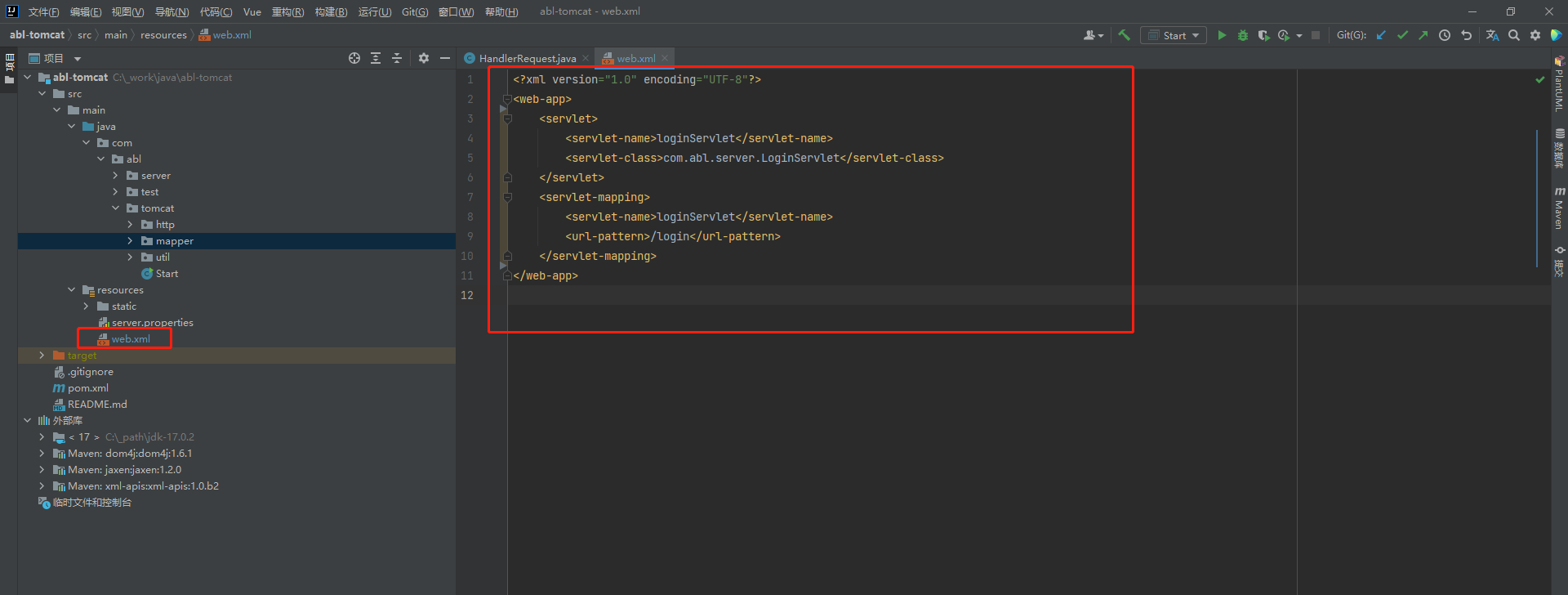Run with coverage shield icon
The image size is (1568, 595).
[x=1263, y=35]
